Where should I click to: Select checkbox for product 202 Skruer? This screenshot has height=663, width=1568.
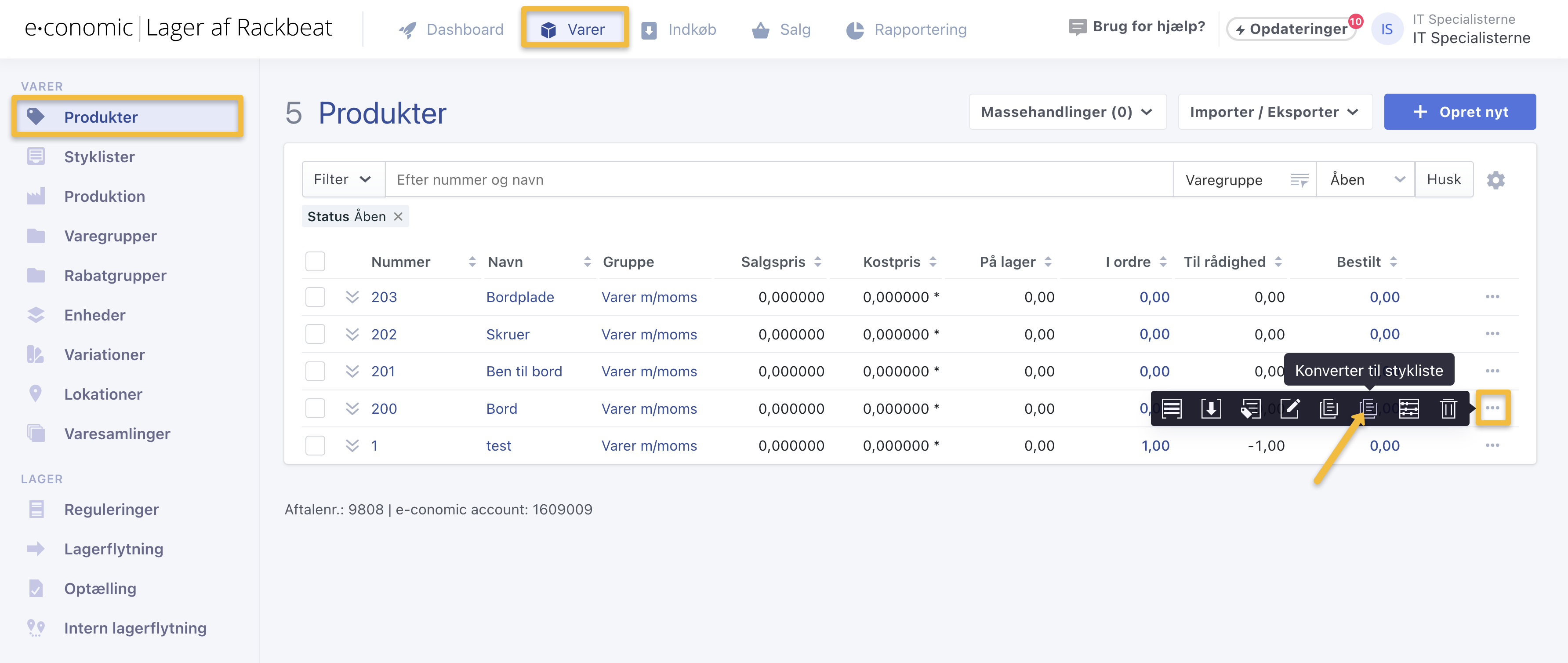[x=315, y=334]
